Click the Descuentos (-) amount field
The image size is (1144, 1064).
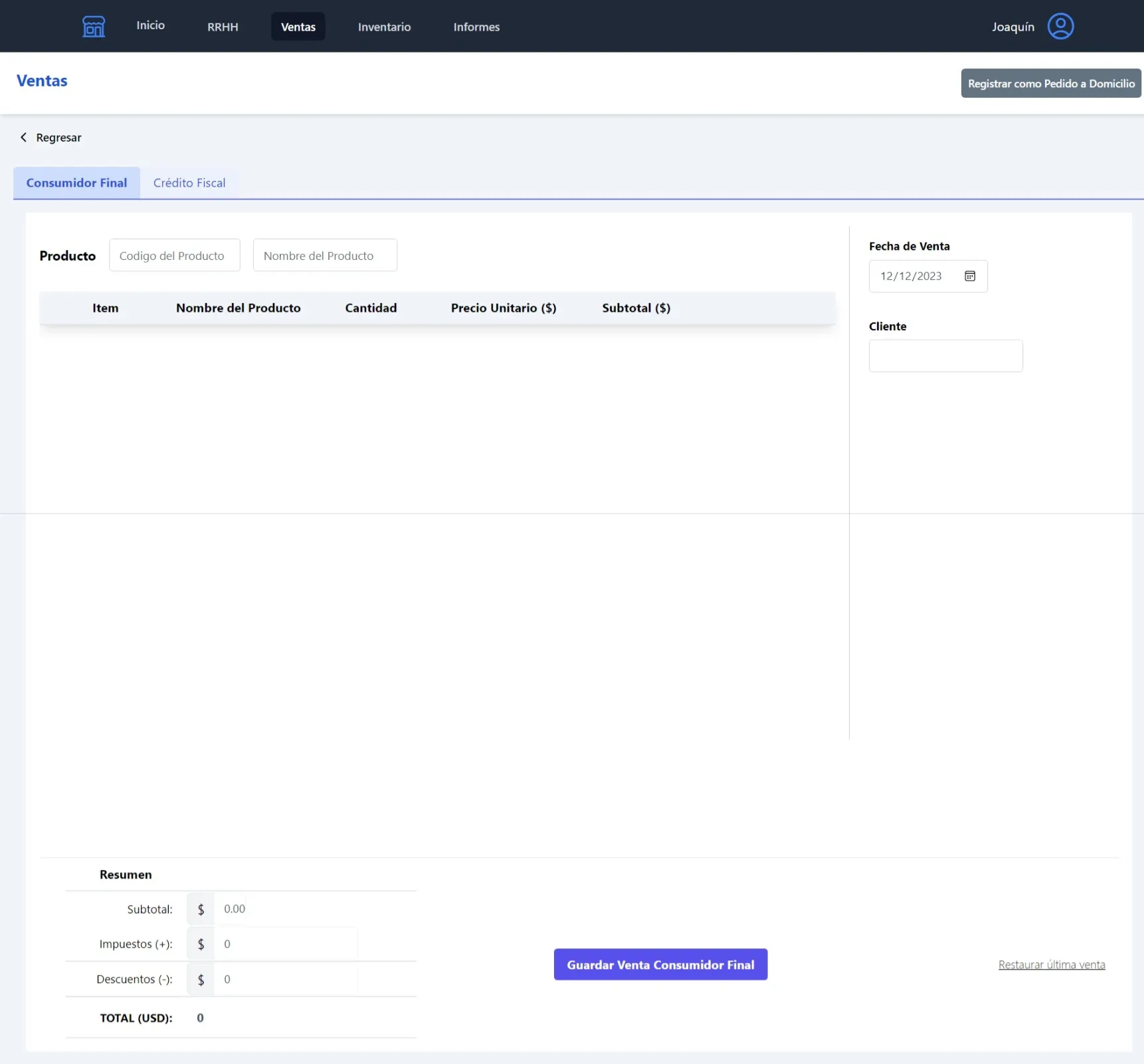pyautogui.click(x=286, y=979)
